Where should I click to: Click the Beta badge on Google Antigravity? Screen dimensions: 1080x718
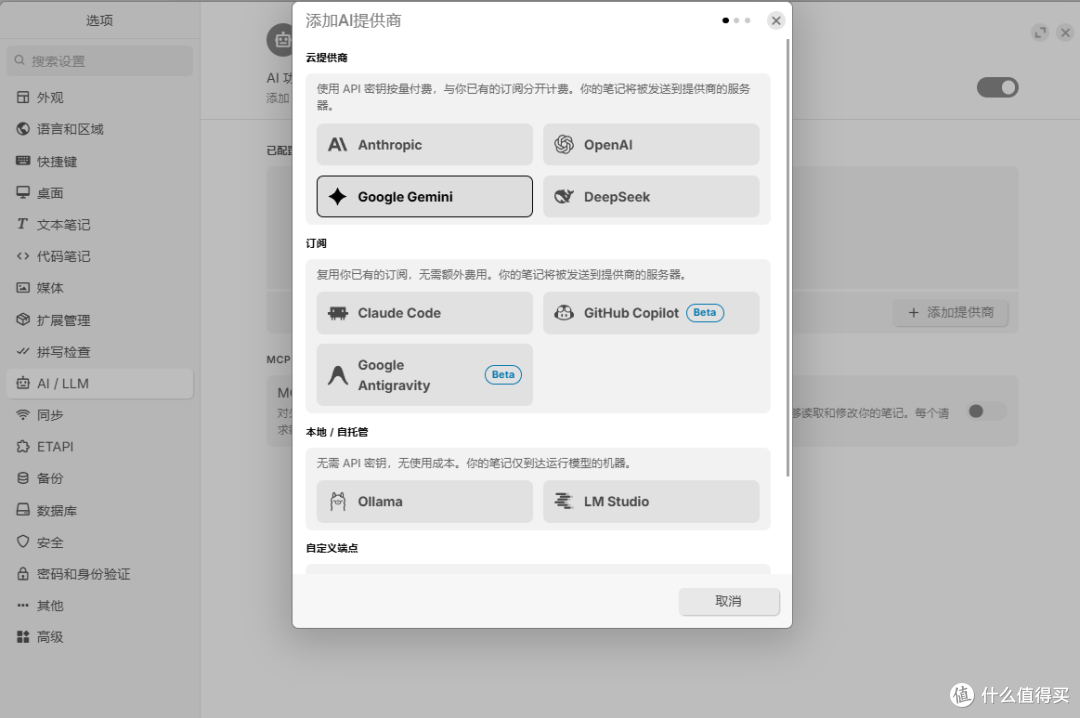503,375
